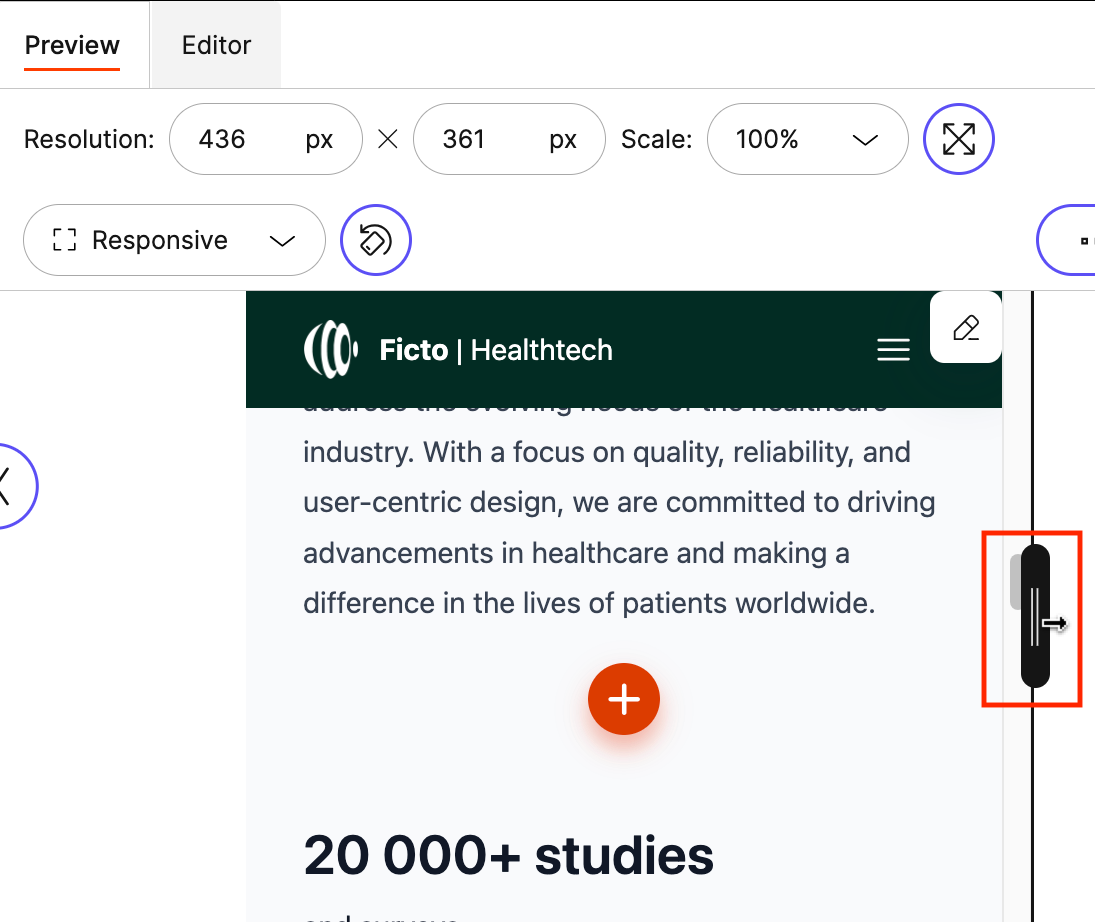Expand the chevron next to Responsive

pos(283,240)
